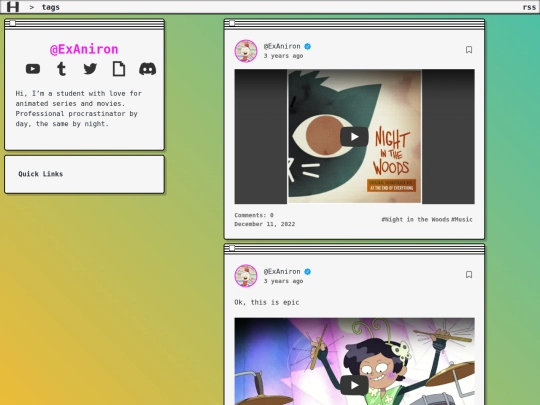Play the drummer cartoon video

[x=354, y=385]
